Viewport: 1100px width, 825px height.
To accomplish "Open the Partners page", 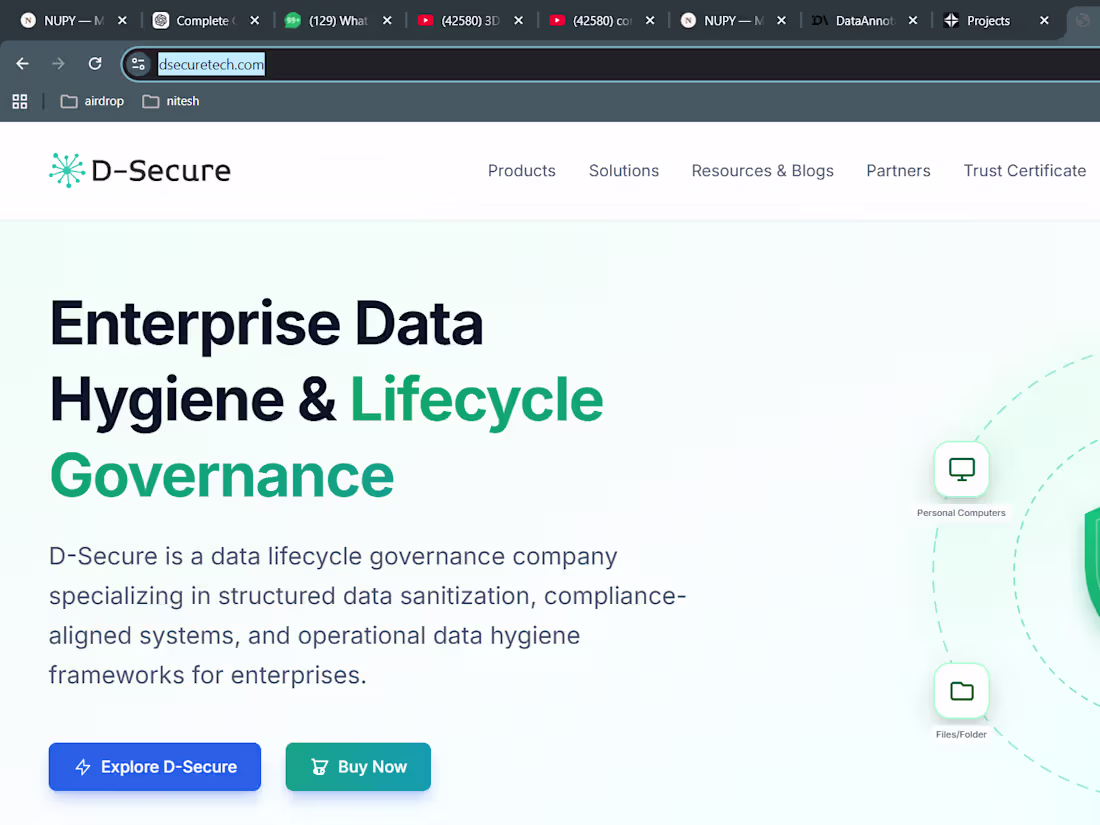I will point(897,170).
